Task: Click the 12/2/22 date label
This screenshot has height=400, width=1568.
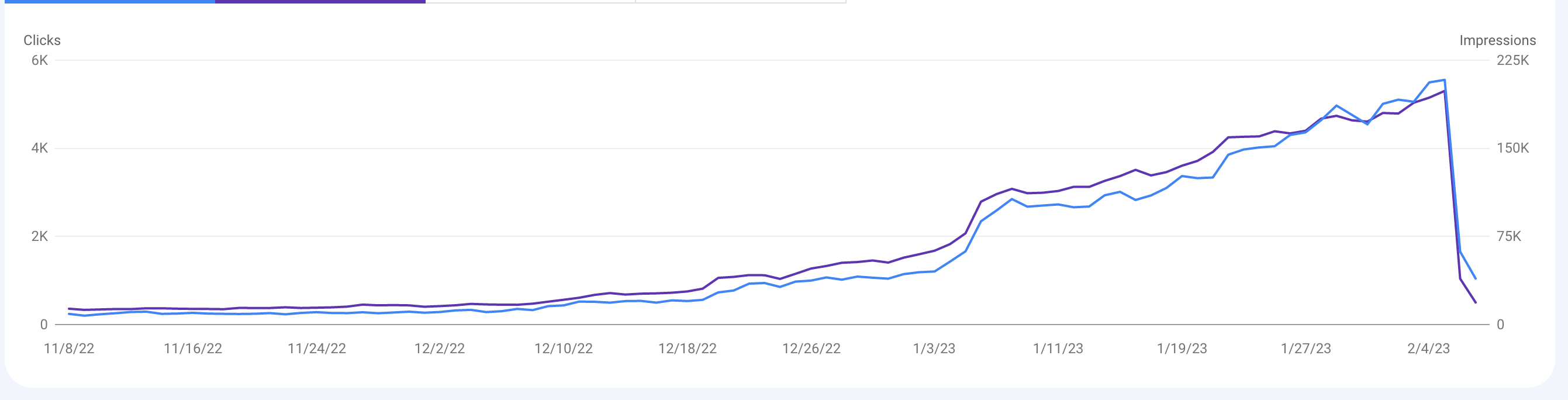Action: 440,349
